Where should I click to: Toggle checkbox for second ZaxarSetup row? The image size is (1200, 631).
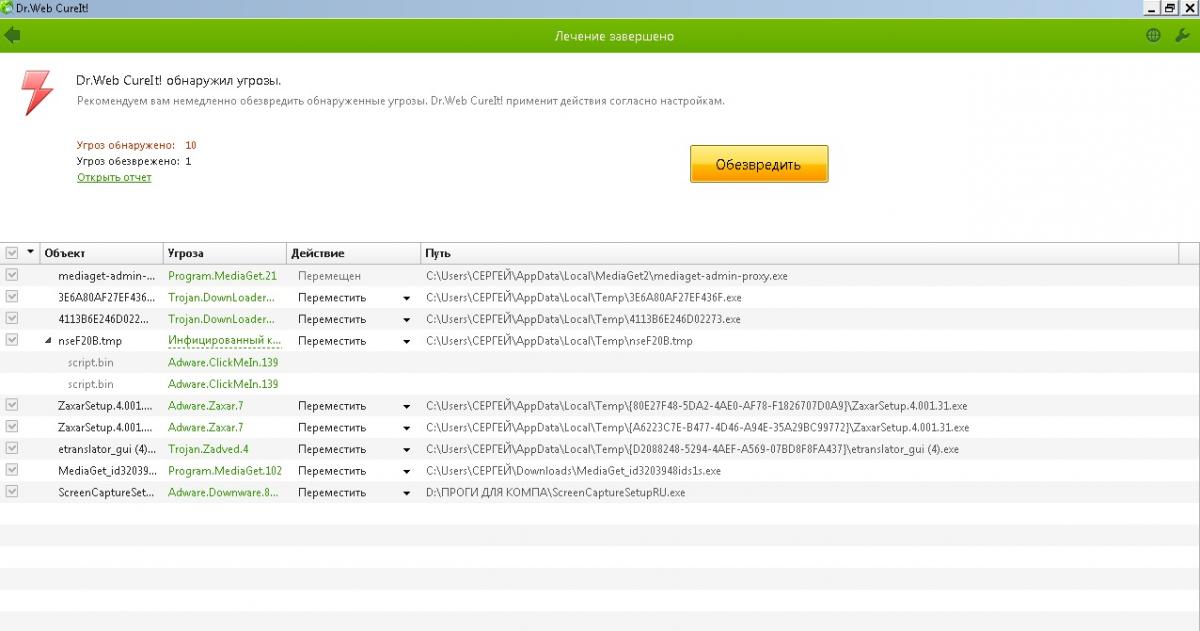pos(12,427)
